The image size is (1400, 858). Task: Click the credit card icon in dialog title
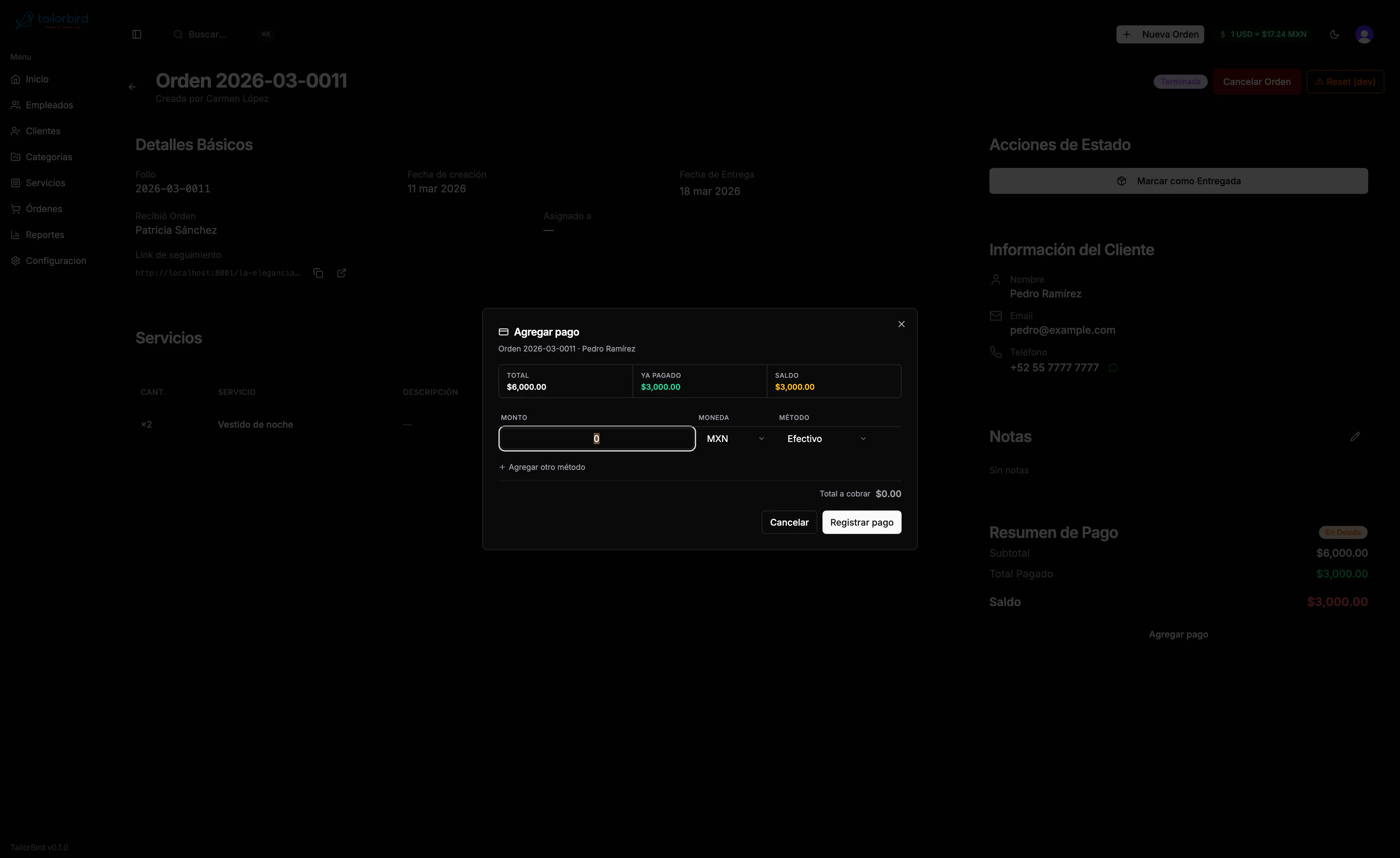tap(503, 332)
